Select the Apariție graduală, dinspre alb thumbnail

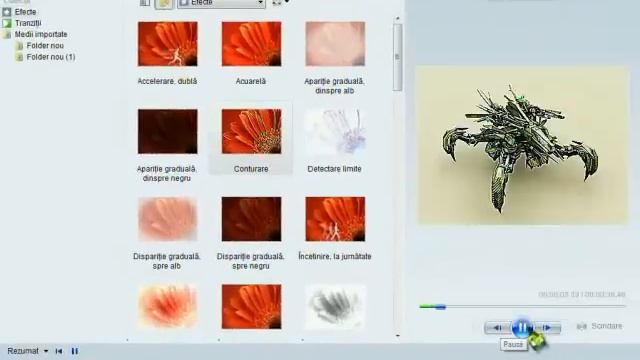coord(335,44)
